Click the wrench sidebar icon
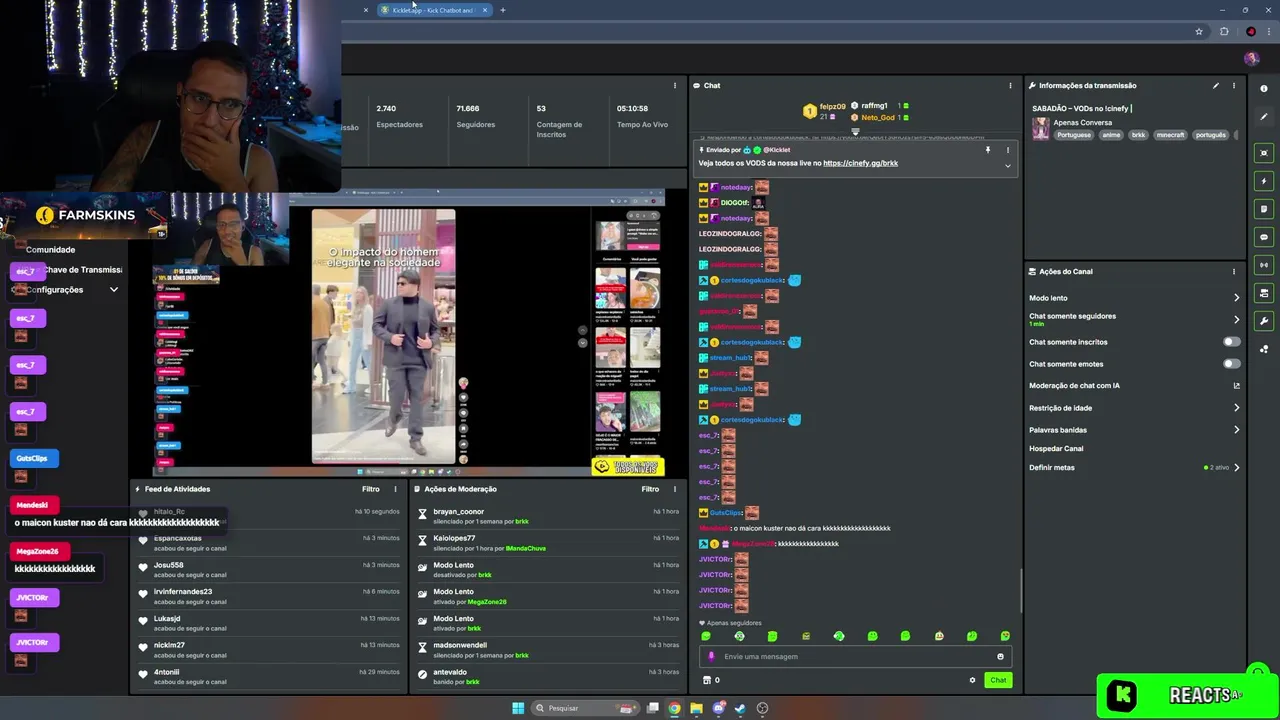The image size is (1280, 720). (x=1264, y=321)
